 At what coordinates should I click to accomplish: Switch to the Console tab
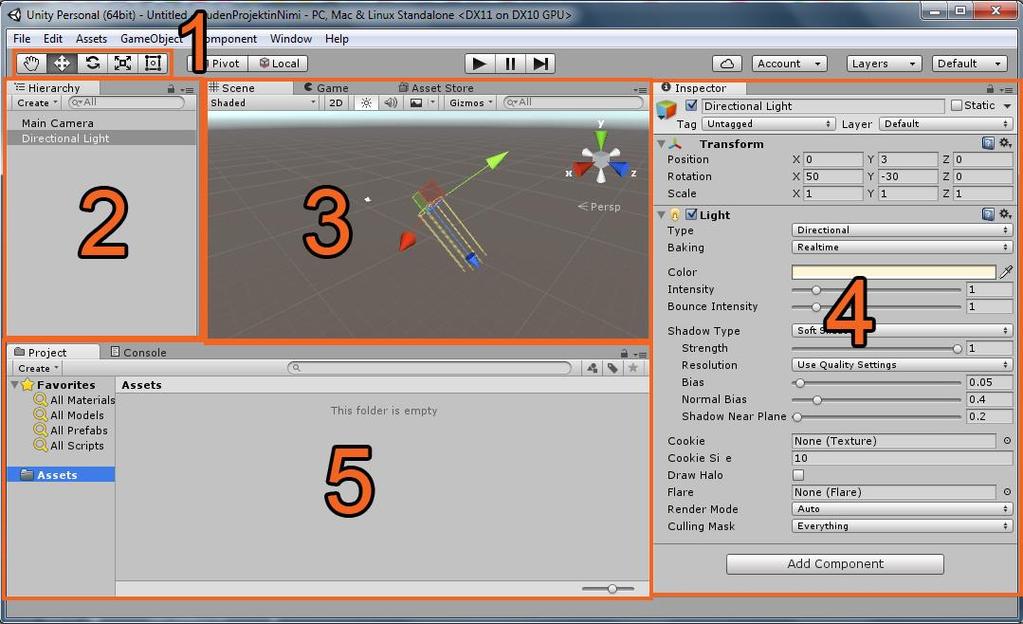point(138,352)
